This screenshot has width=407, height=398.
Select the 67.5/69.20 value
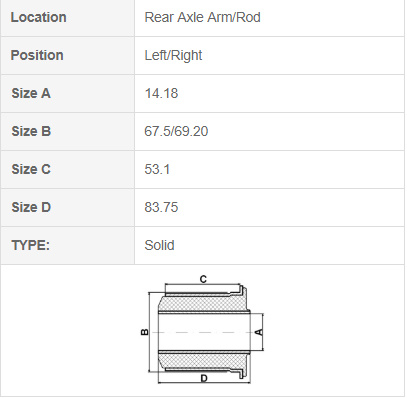(176, 131)
